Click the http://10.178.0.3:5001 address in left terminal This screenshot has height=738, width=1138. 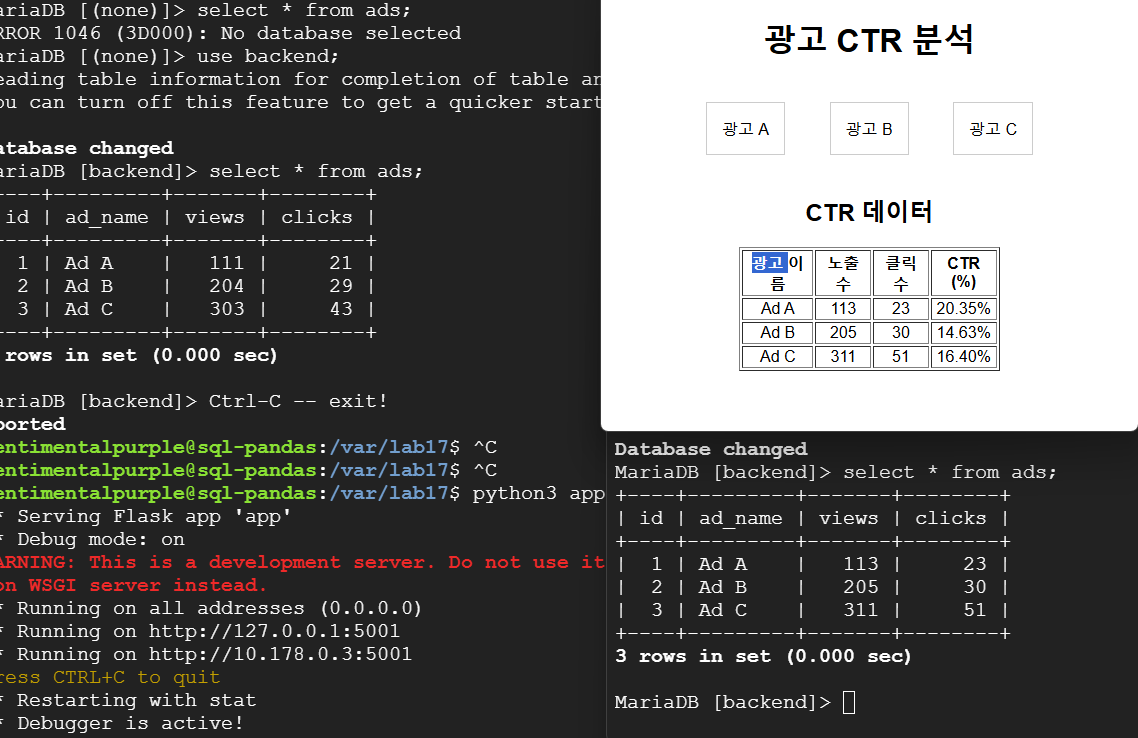pos(280,655)
